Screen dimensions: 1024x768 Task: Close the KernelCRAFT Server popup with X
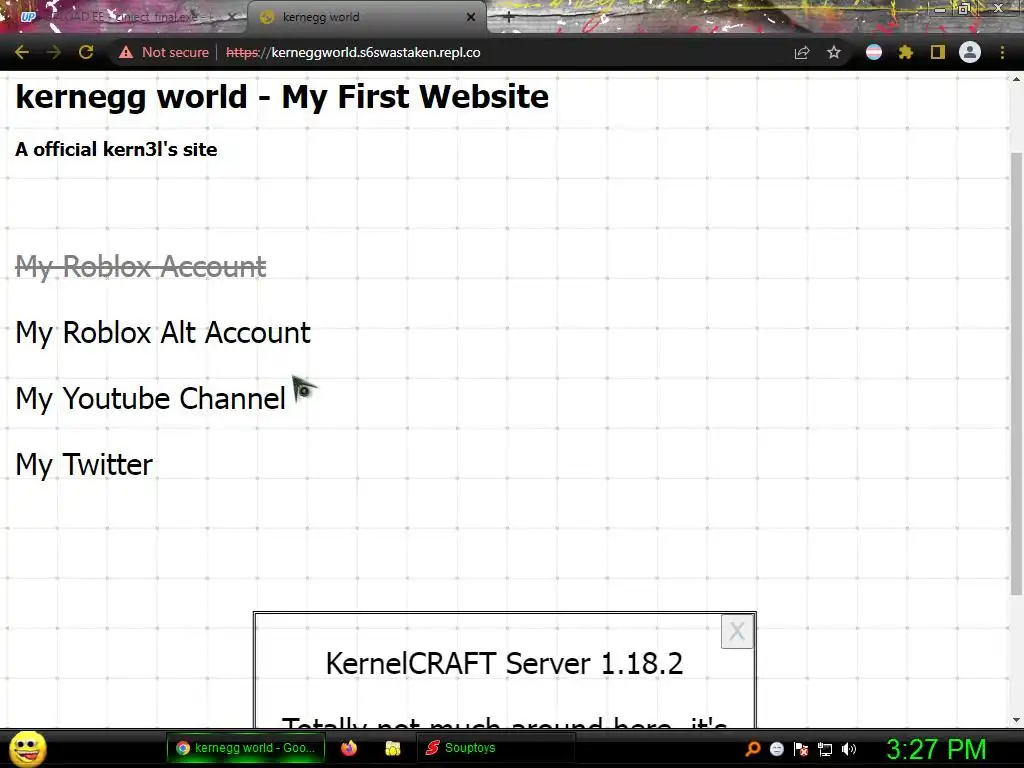coord(737,632)
